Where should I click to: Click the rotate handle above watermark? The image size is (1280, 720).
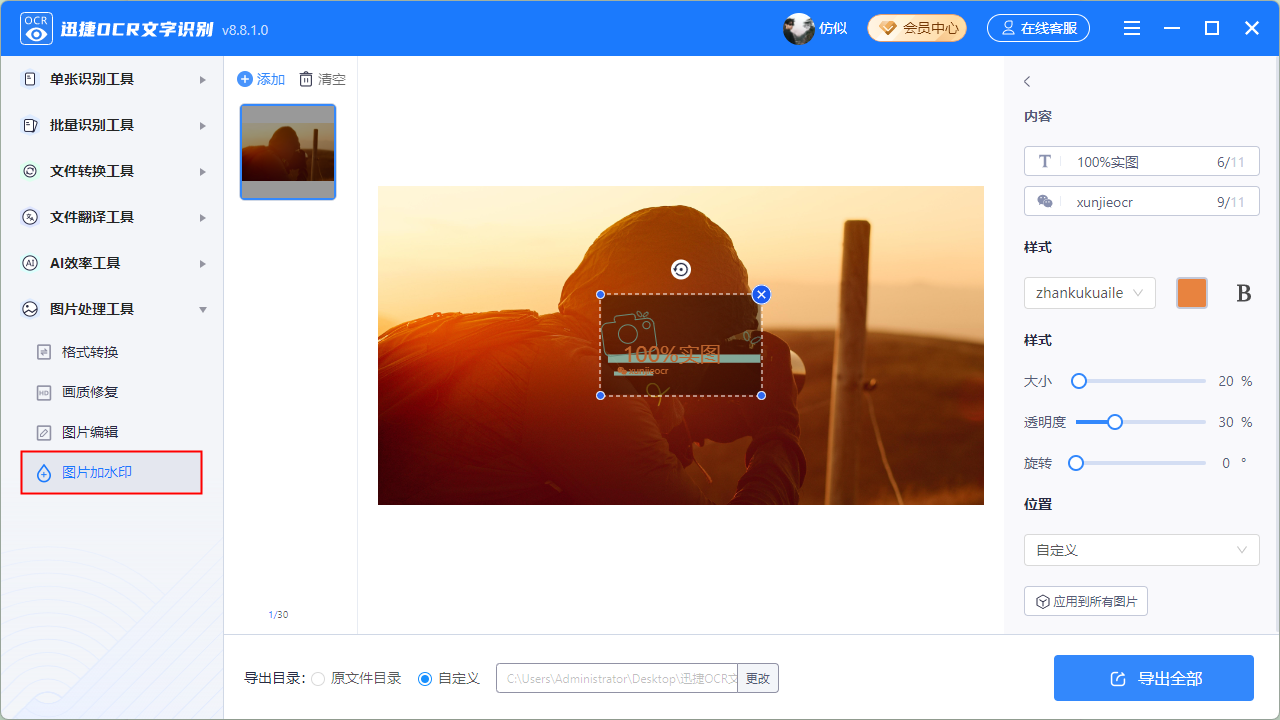click(680, 269)
